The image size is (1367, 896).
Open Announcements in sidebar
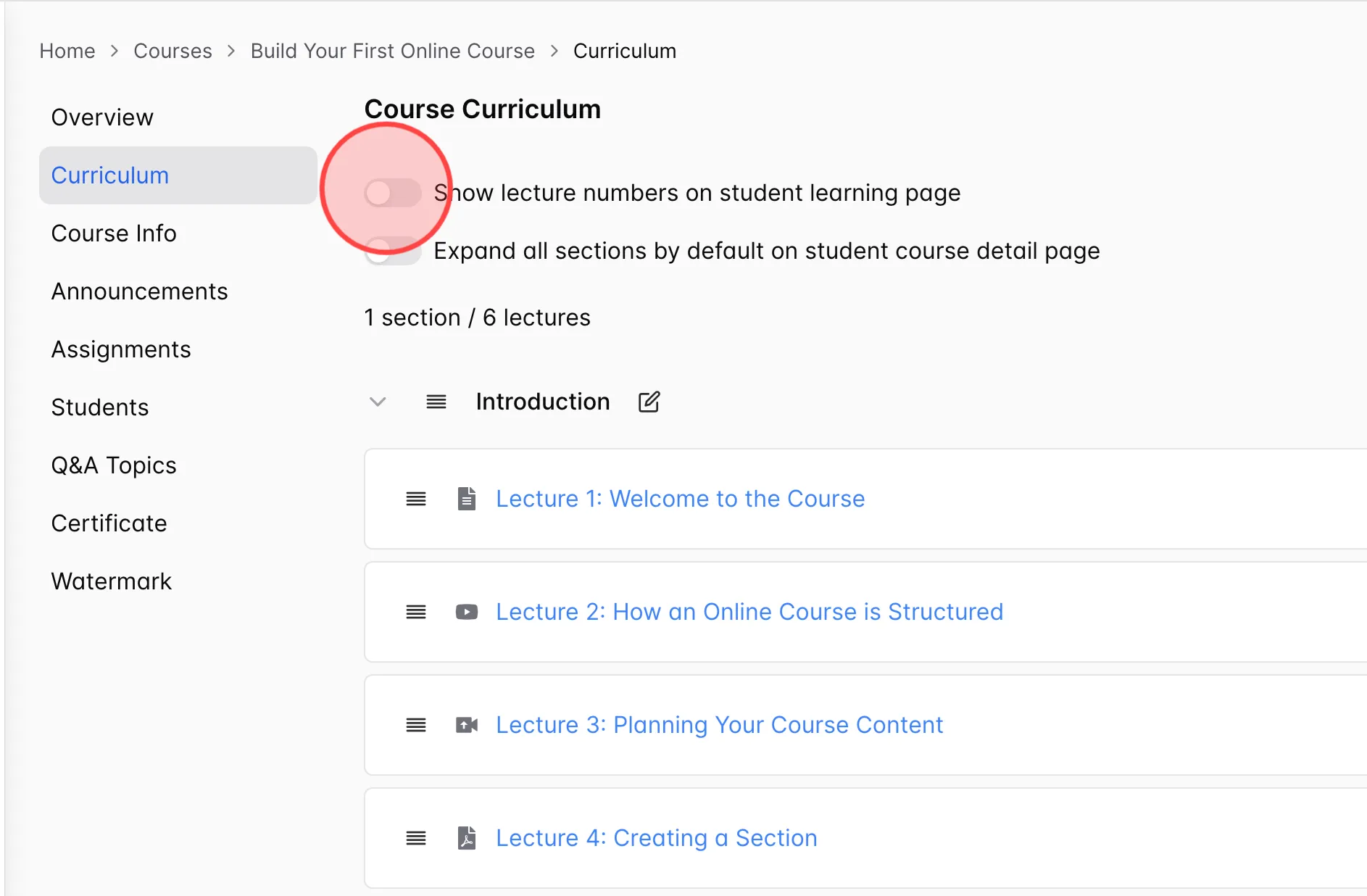(178, 291)
